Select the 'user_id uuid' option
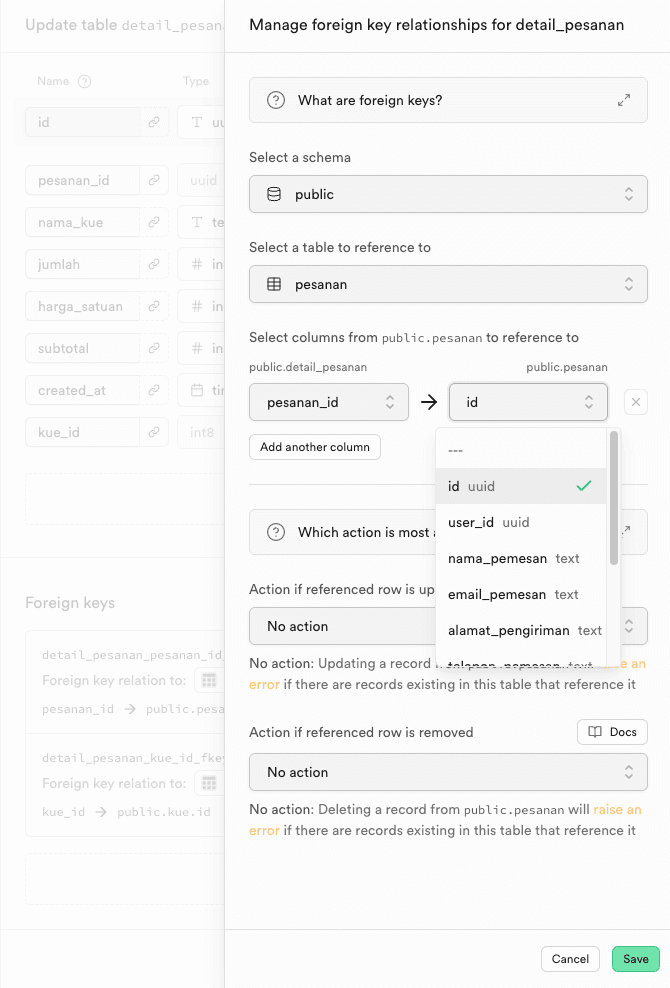The width and height of the screenshot is (670, 988). [x=521, y=522]
